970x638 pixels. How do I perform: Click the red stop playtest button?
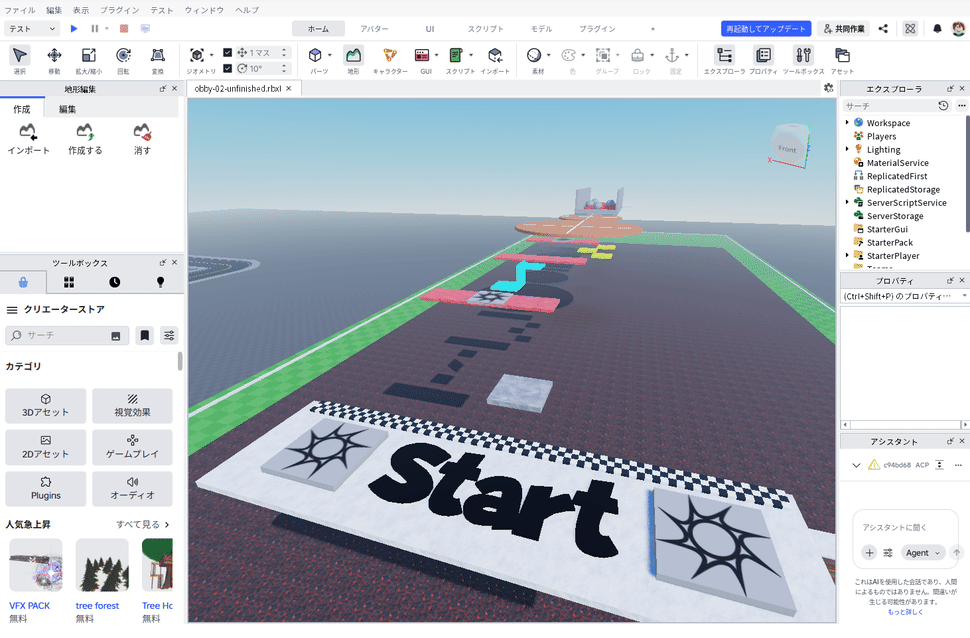124,28
